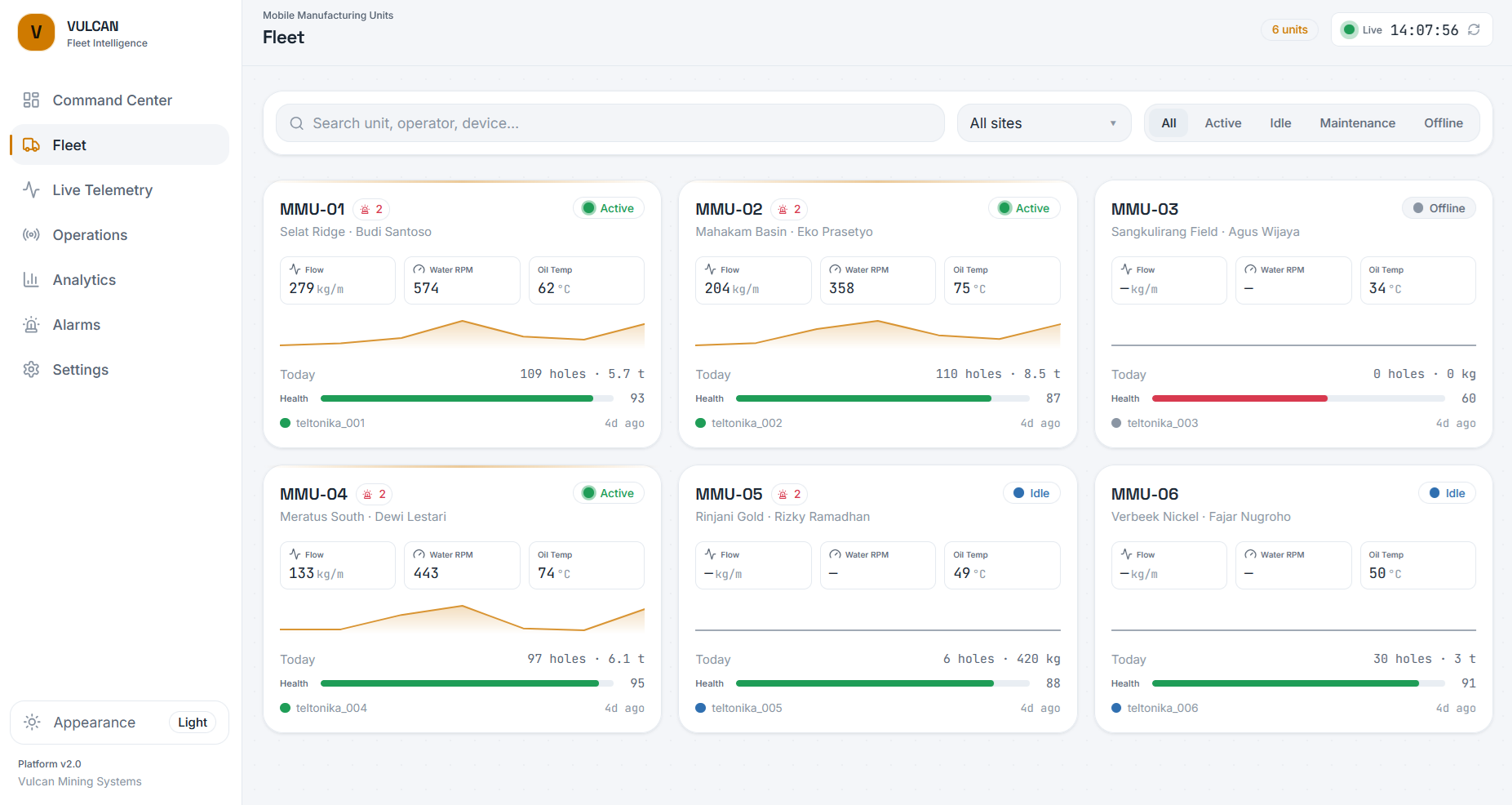Screen dimensions: 1512x805
Task: Click MMU-05 Idle status badge
Action: (1031, 493)
